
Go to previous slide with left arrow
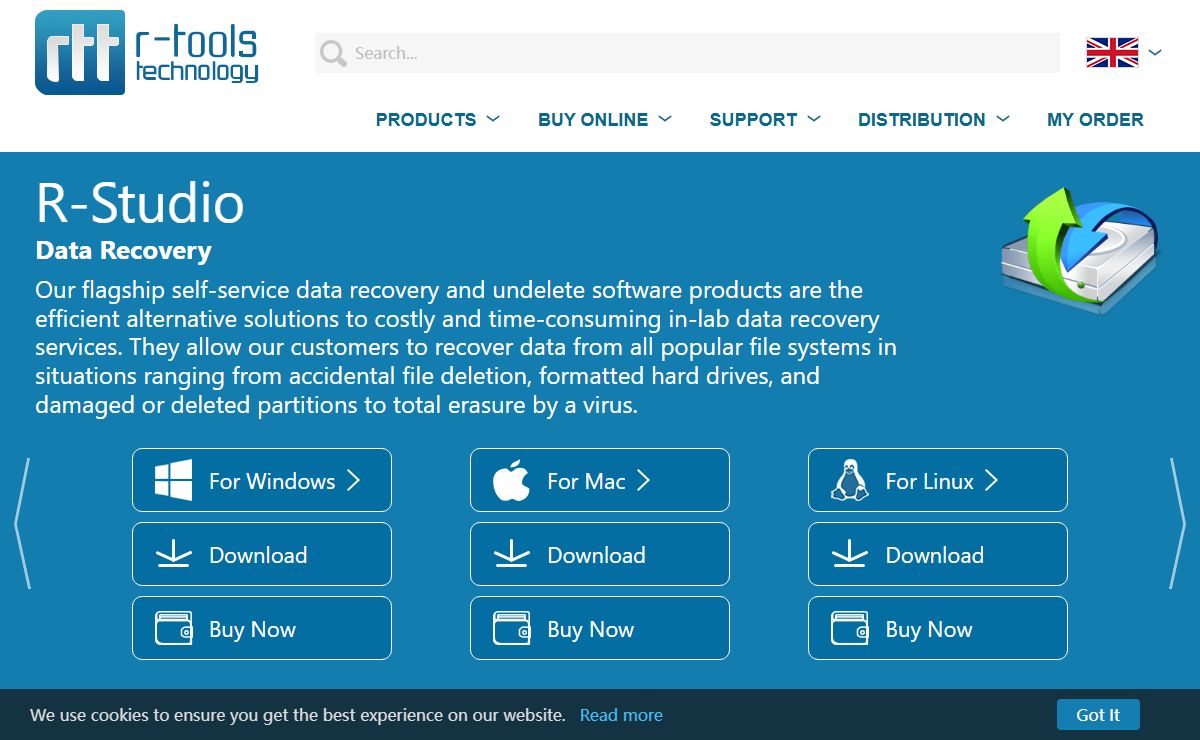tap(22, 523)
